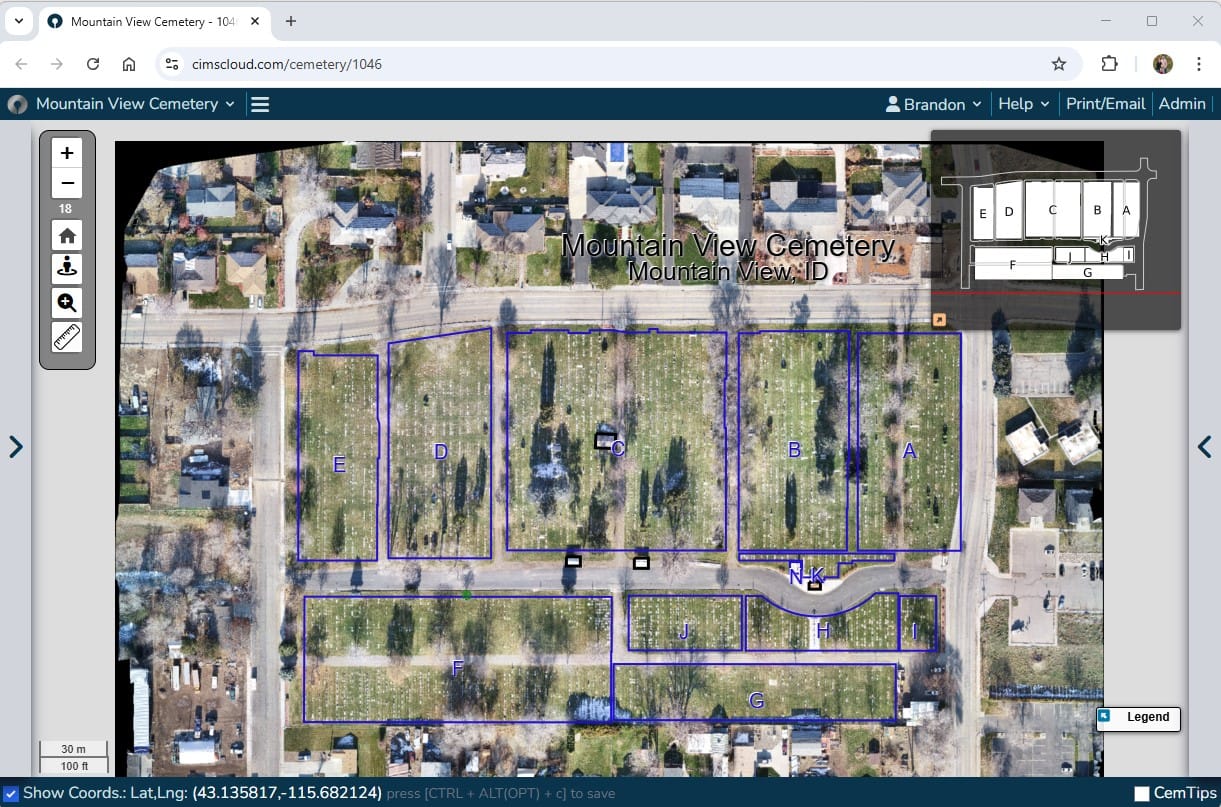Enable the CemTips checkbox
The image size is (1221, 807).
click(1142, 794)
